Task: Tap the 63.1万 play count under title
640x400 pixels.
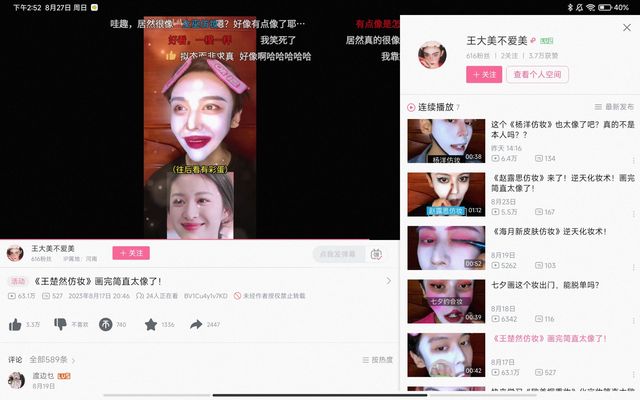Action: (22, 296)
